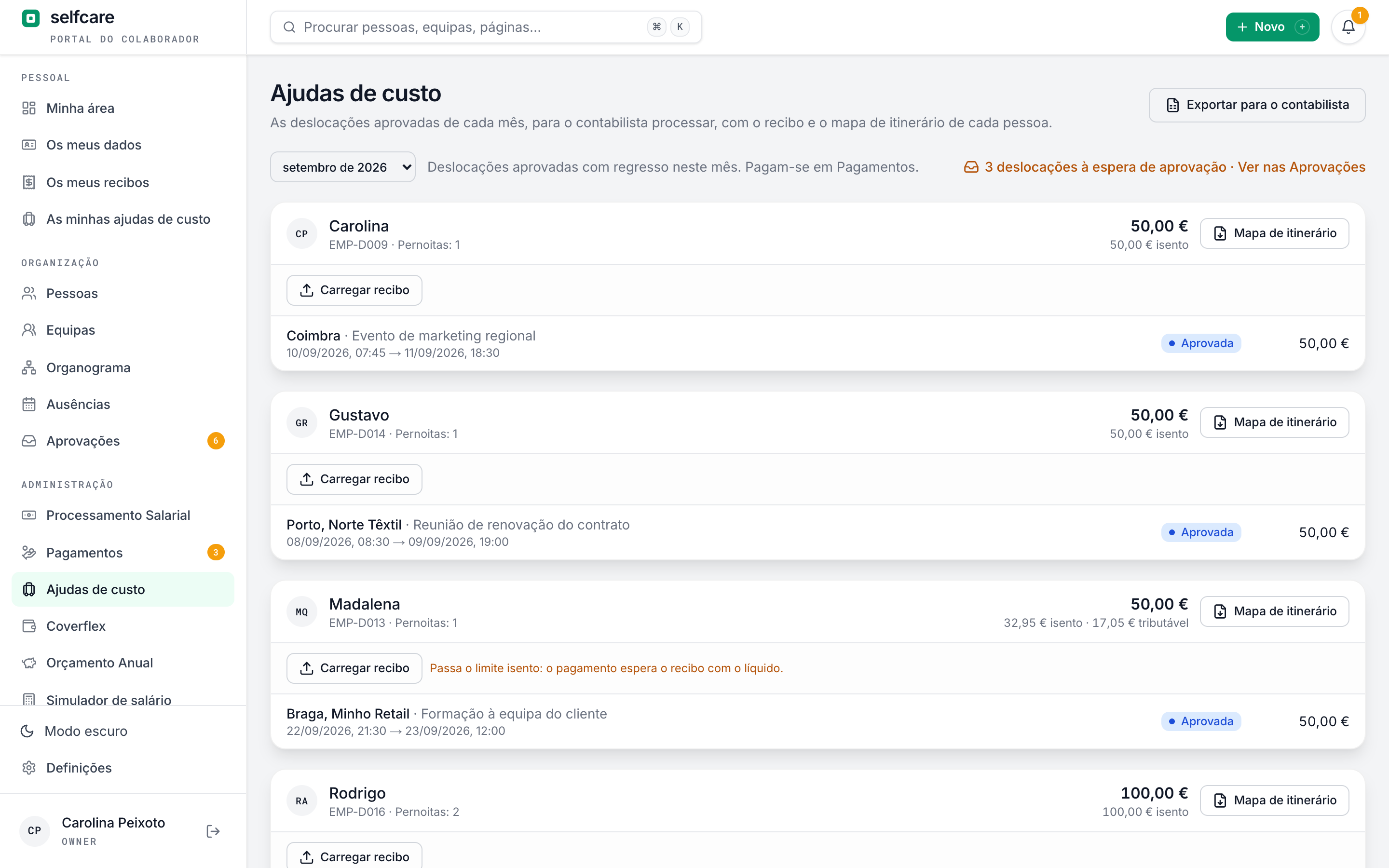Click the Porto, Norte Têxtil trip title
The width and height of the screenshot is (1389, 868).
pyautogui.click(x=344, y=525)
